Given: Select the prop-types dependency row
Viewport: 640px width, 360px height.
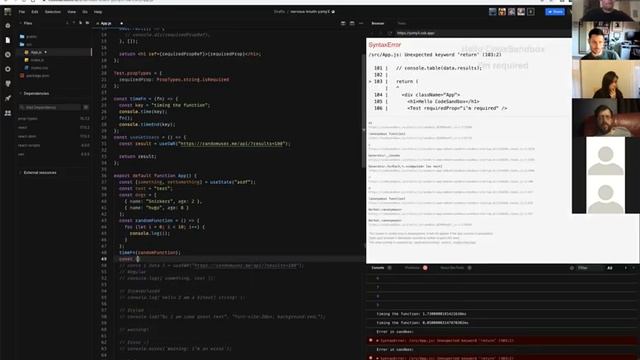Looking at the screenshot, I should click(53, 119).
